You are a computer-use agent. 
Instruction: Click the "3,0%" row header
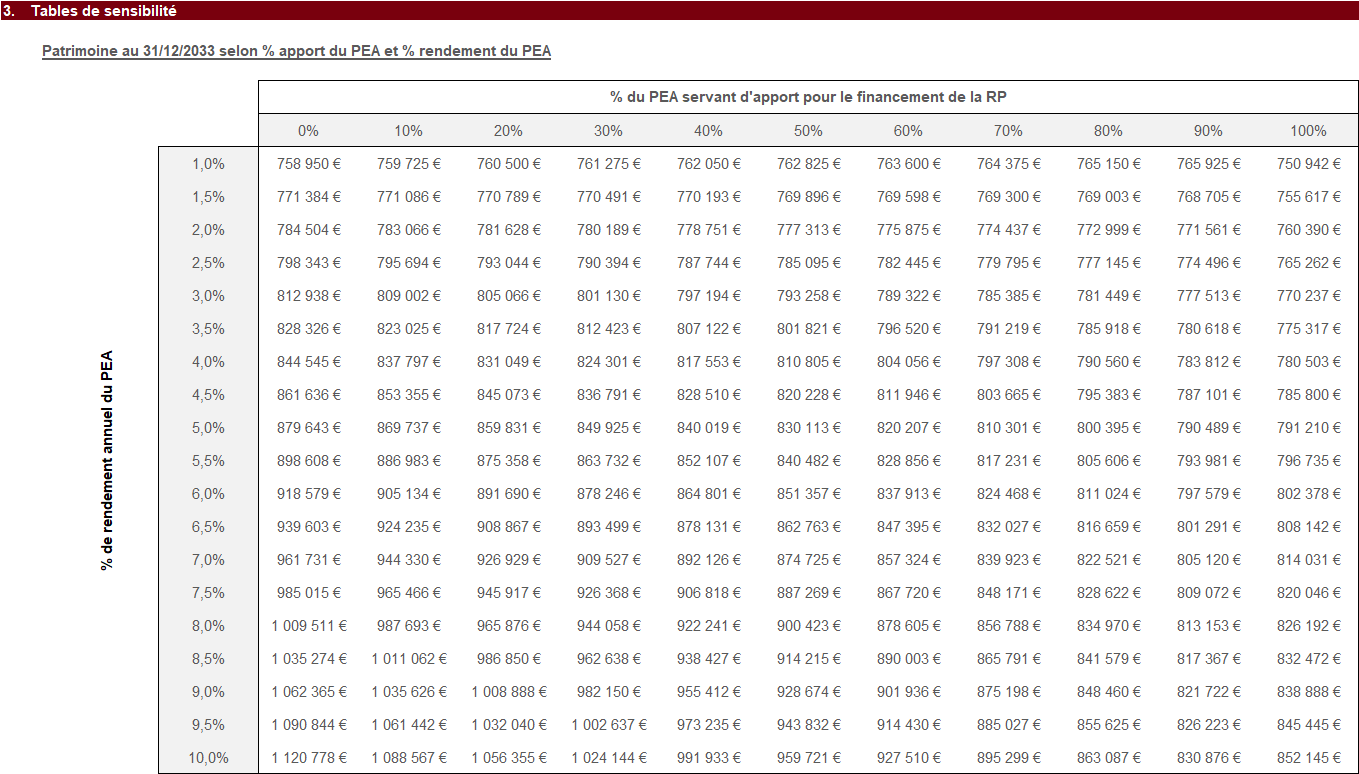(208, 296)
